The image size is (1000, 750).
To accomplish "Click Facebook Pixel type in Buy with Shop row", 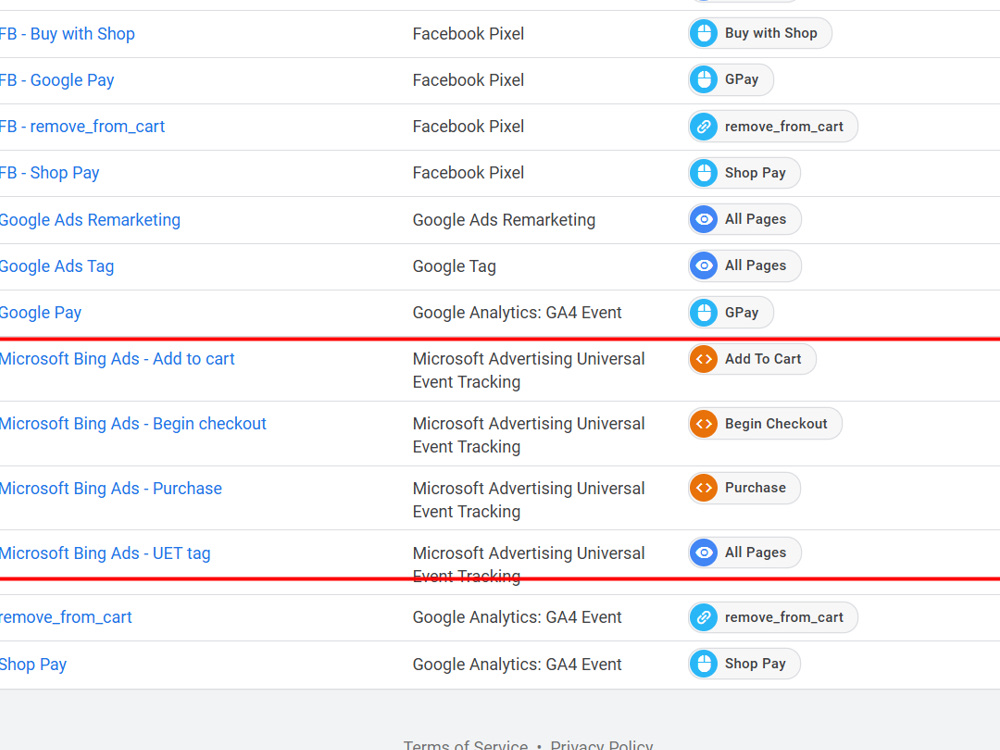I will click(x=468, y=34).
